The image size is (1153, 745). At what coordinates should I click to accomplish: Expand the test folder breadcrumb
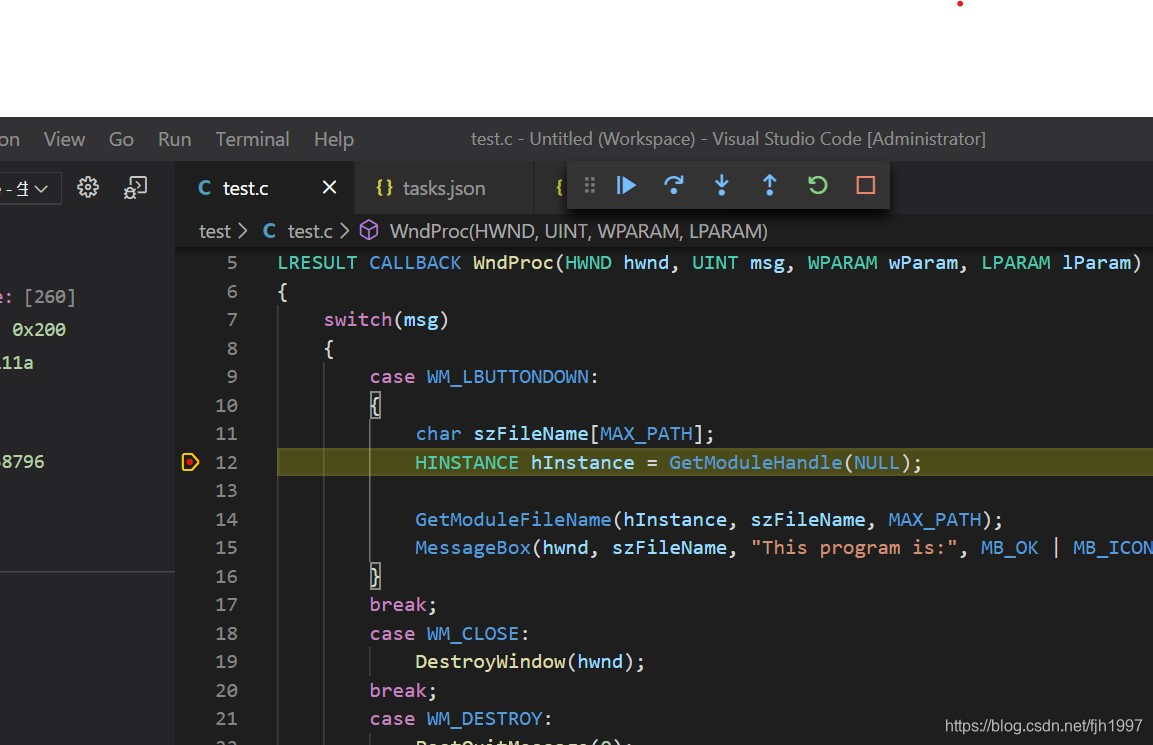(214, 231)
